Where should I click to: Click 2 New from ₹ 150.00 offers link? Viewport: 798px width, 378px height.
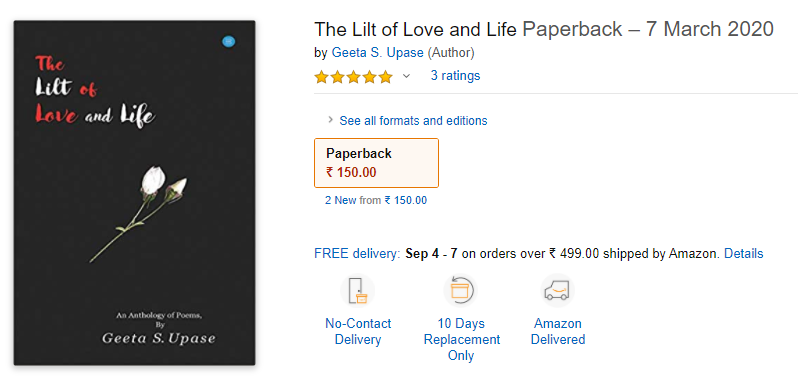376,200
